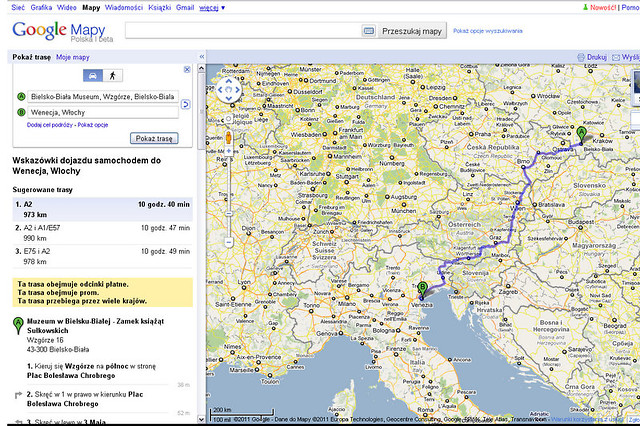Click the on-screen keyboard icon in search box
Image resolution: width=640 pixels, height=426 pixels.
tap(369, 31)
